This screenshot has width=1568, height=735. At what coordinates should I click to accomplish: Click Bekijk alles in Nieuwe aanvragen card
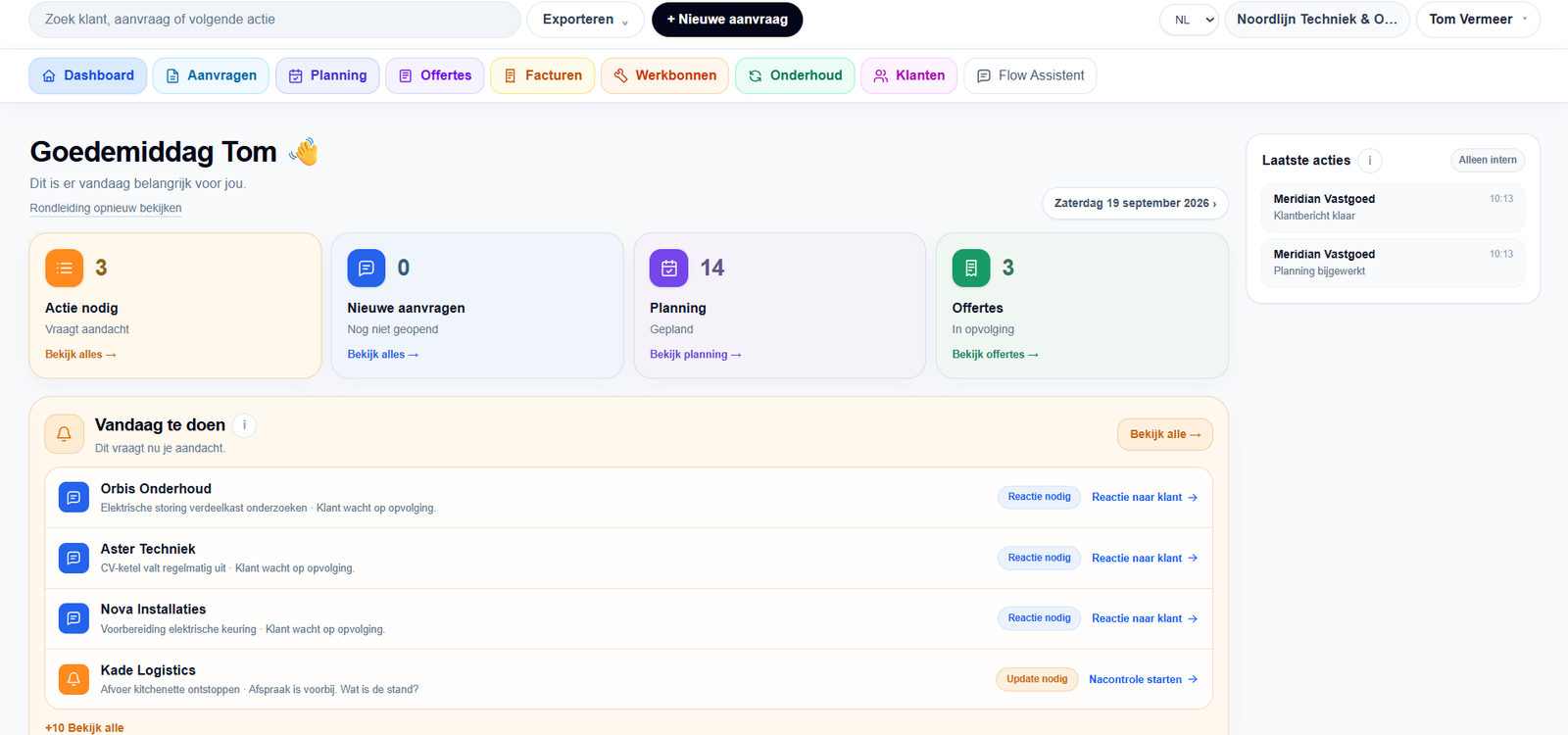(x=383, y=355)
